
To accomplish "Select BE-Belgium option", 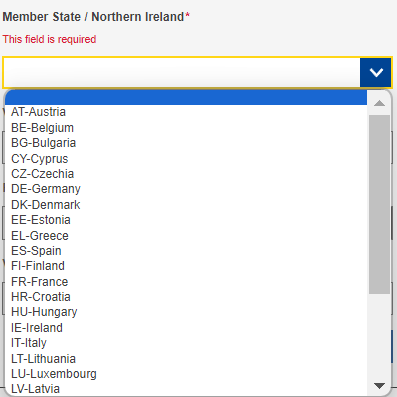I will (x=186, y=128).
